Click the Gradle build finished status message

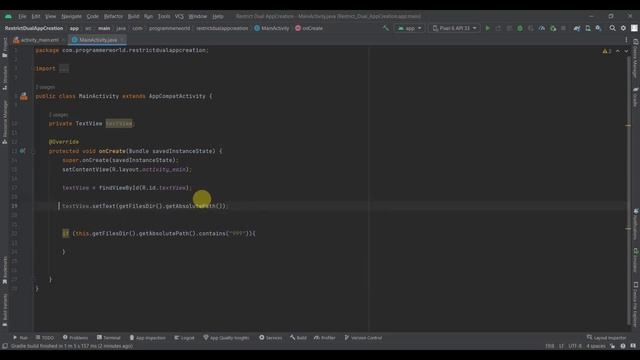[x=71, y=346]
